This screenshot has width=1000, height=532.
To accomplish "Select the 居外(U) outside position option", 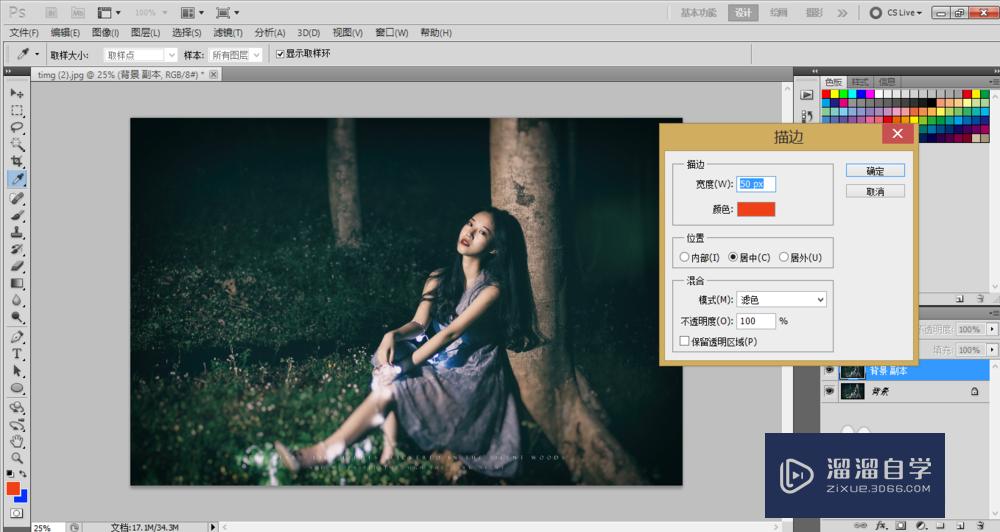I will (x=784, y=258).
